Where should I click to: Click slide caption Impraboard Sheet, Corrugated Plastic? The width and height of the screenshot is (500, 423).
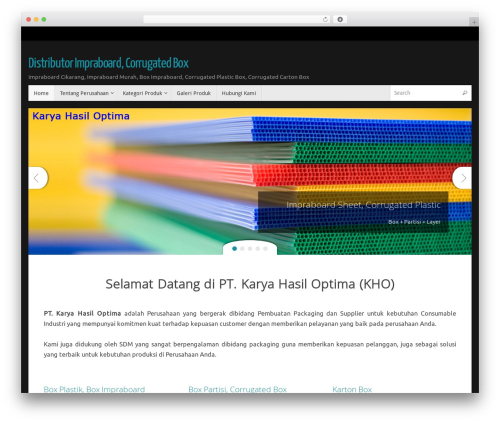click(x=363, y=205)
